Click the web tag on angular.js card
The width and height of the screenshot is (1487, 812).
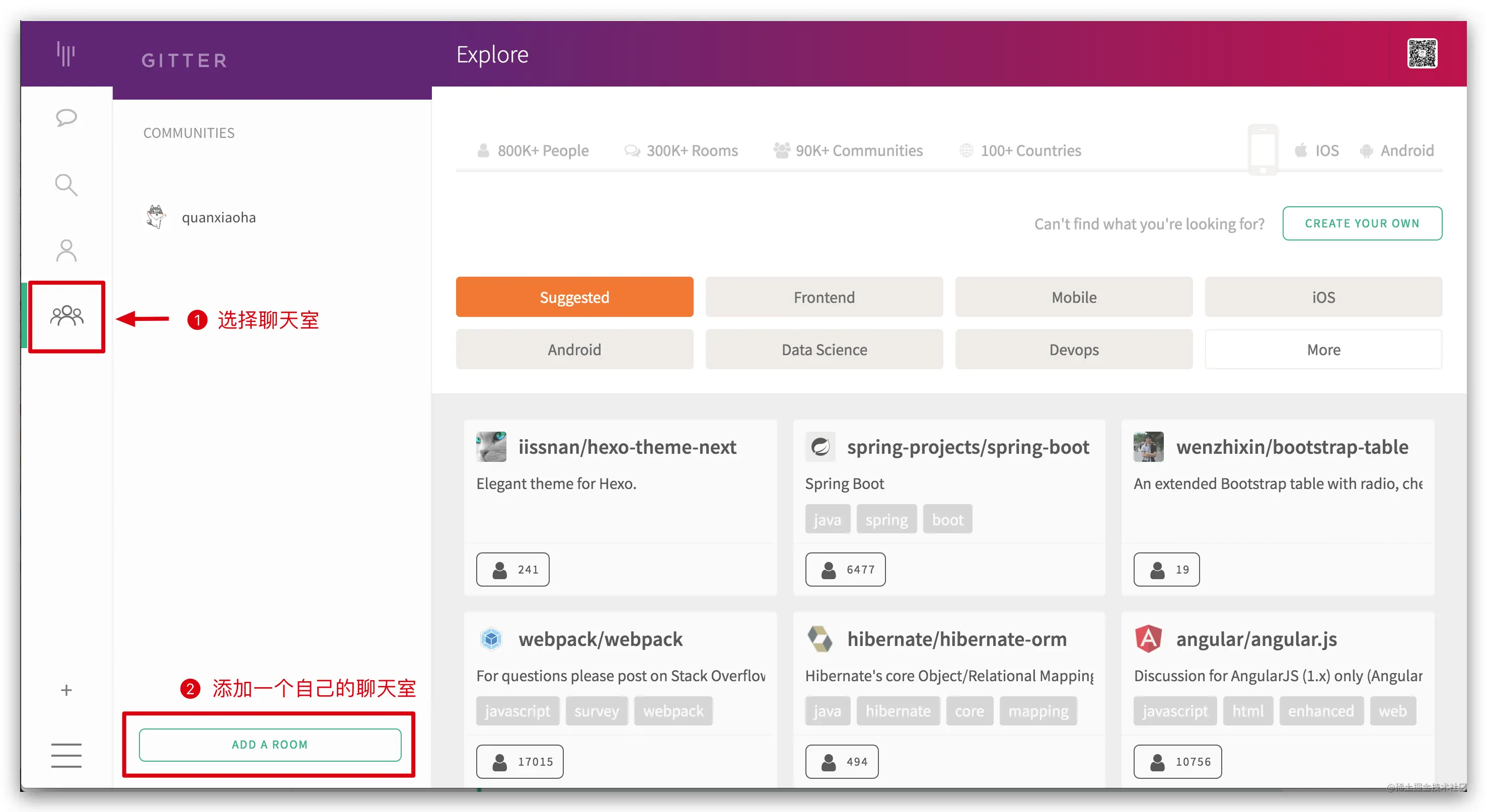pyautogui.click(x=1393, y=711)
